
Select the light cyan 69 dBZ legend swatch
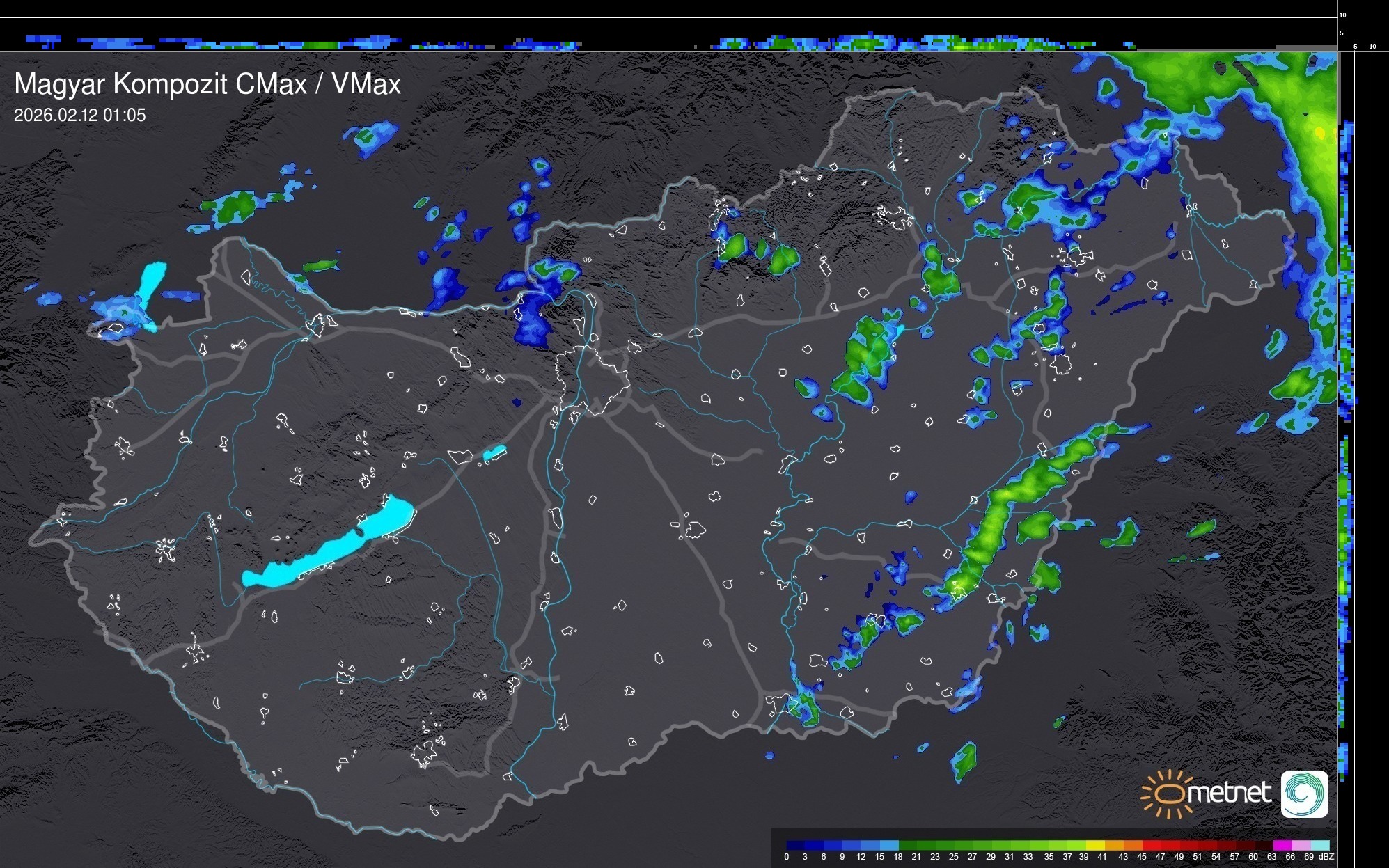pos(1319,845)
